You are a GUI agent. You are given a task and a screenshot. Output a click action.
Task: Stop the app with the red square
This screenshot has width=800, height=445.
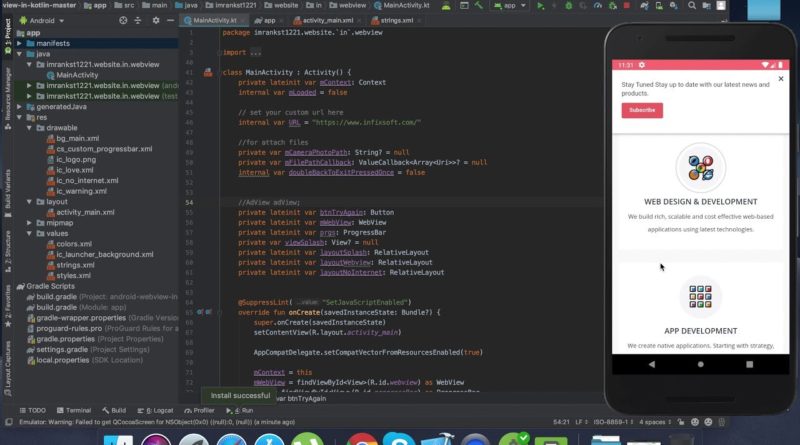[x=627, y=6]
